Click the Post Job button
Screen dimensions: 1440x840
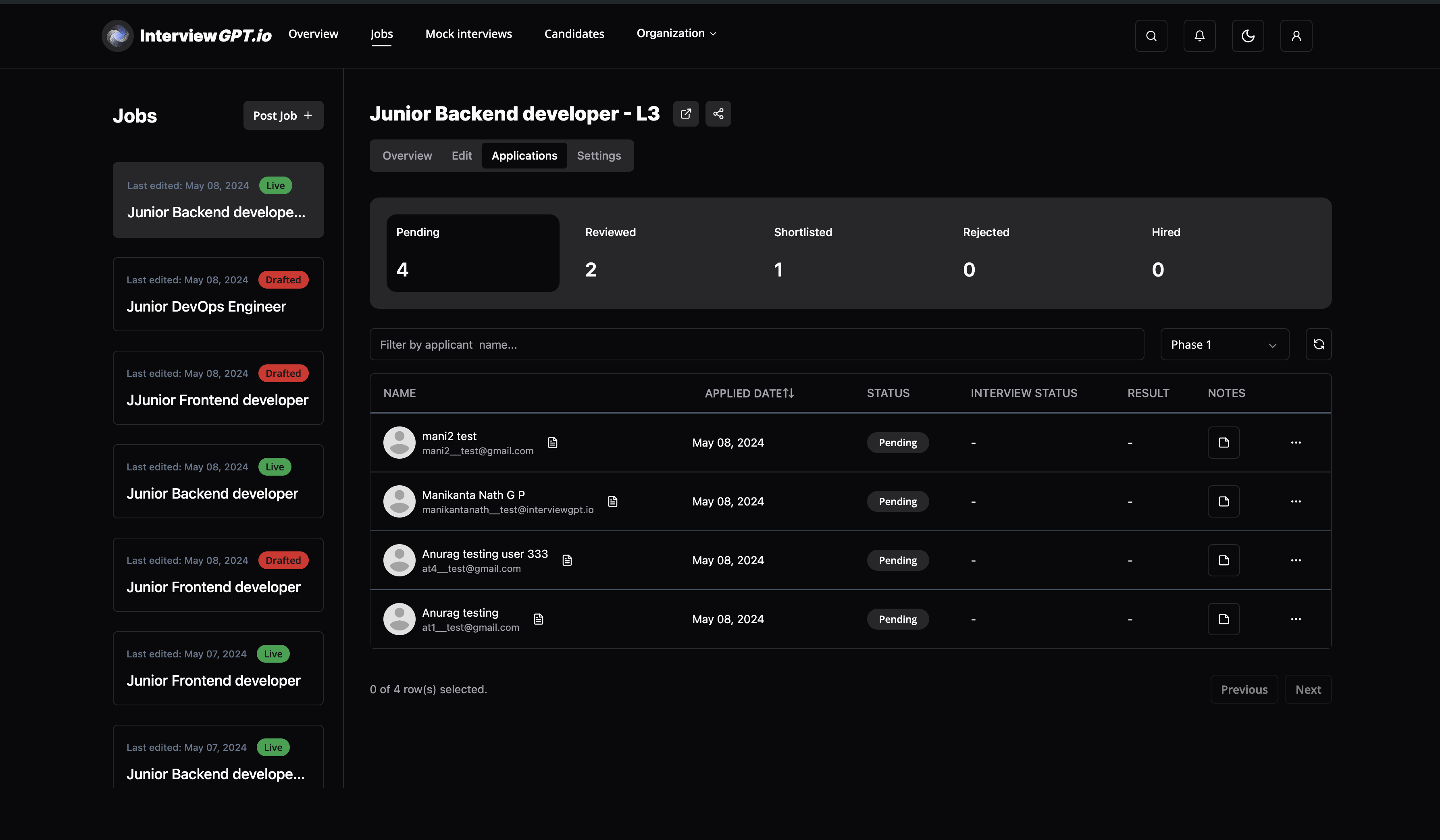click(283, 115)
